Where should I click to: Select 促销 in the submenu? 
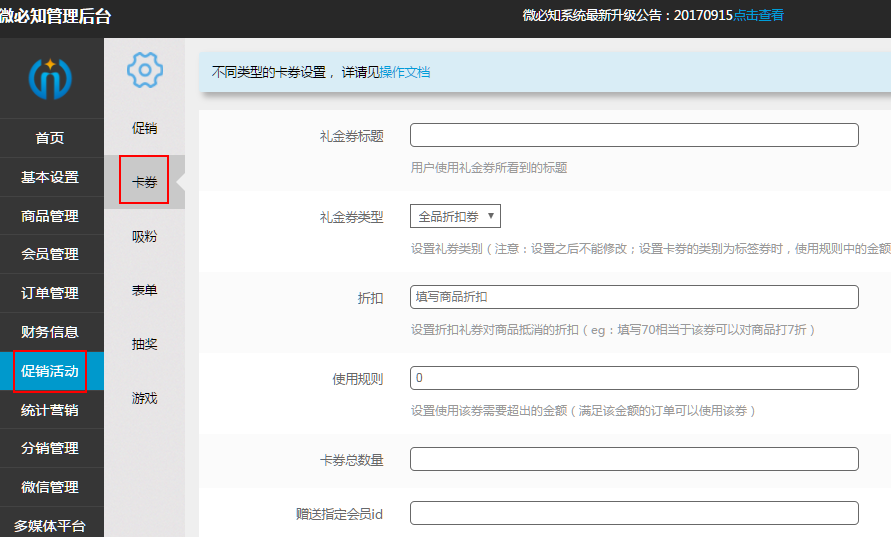pyautogui.click(x=144, y=128)
